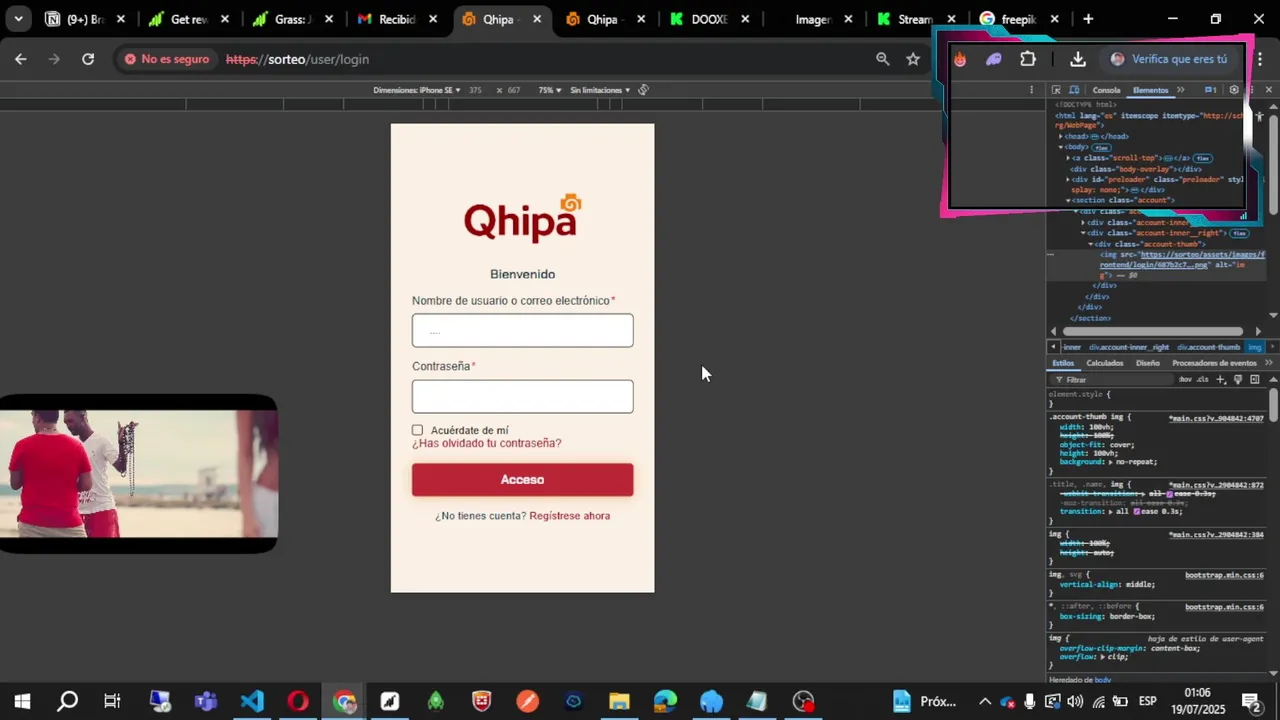The height and width of the screenshot is (720, 1280).
Task: Bookmark the page with the star icon
Action: tap(913, 59)
